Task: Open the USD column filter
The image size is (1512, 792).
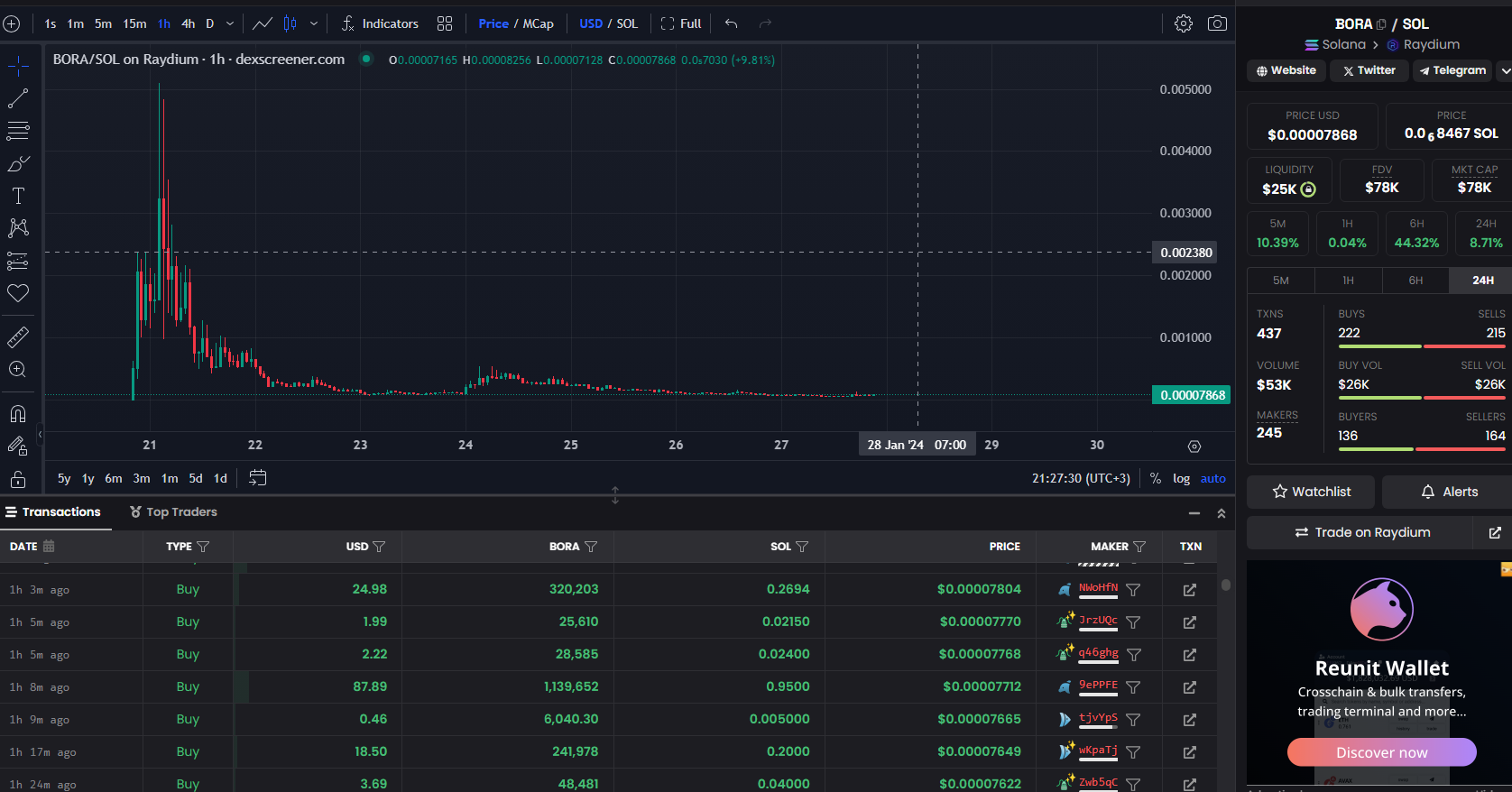Action: 379,547
